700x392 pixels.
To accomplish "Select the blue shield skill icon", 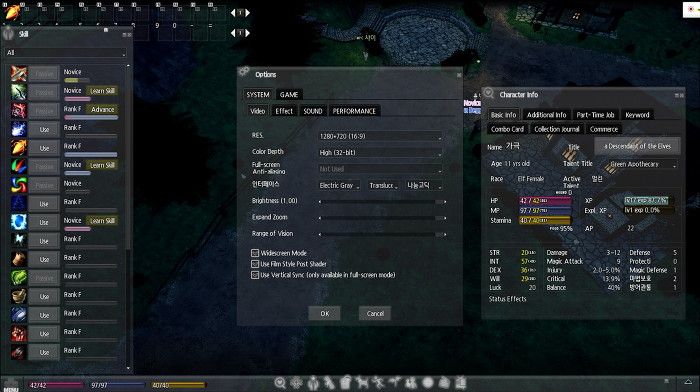I will tap(19, 221).
